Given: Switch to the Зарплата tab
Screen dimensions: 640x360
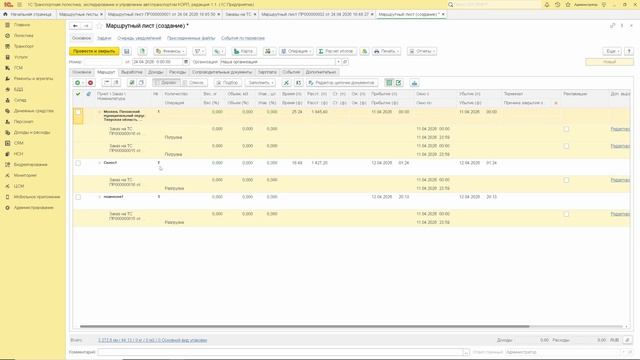Looking at the screenshot, I should (x=267, y=72).
